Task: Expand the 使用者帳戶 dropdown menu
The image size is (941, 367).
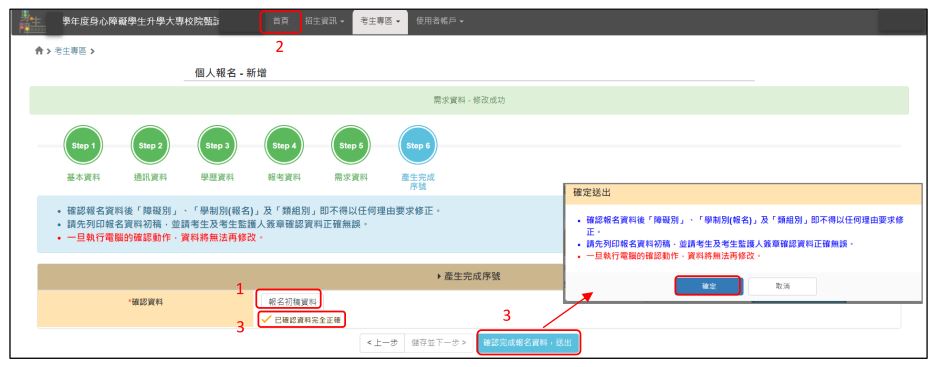Action: point(439,21)
